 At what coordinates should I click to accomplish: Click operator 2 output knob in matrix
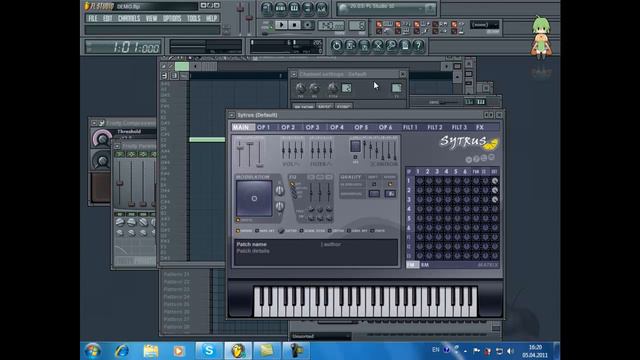point(495,190)
